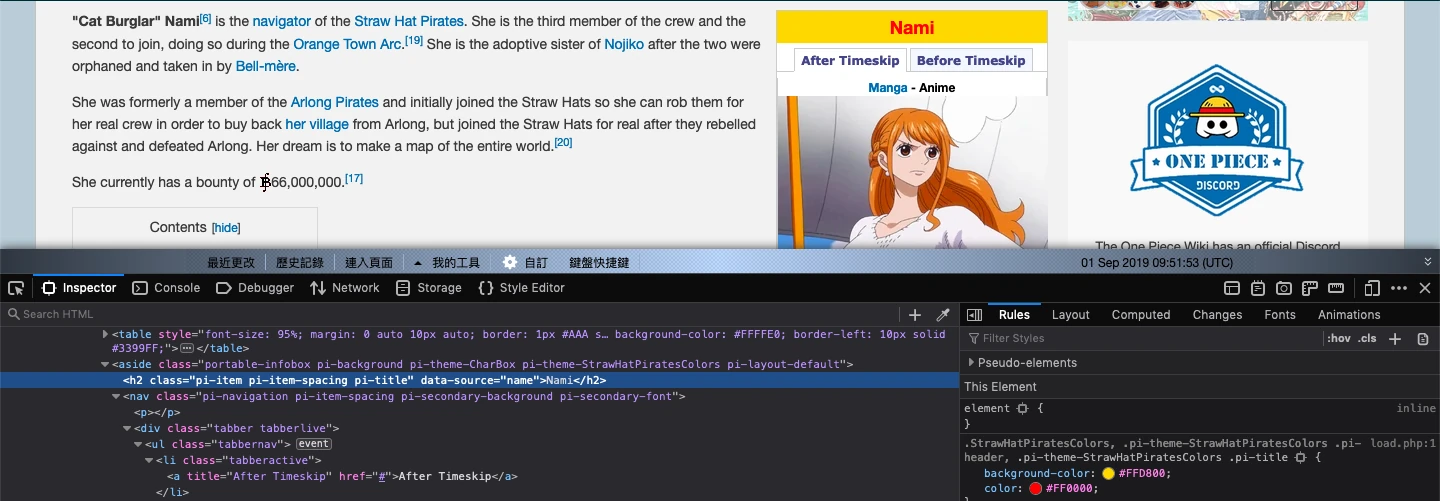This screenshot has height=501, width=1440.
Task: Select the Before Timeskip infobox tab
Action: point(971,60)
